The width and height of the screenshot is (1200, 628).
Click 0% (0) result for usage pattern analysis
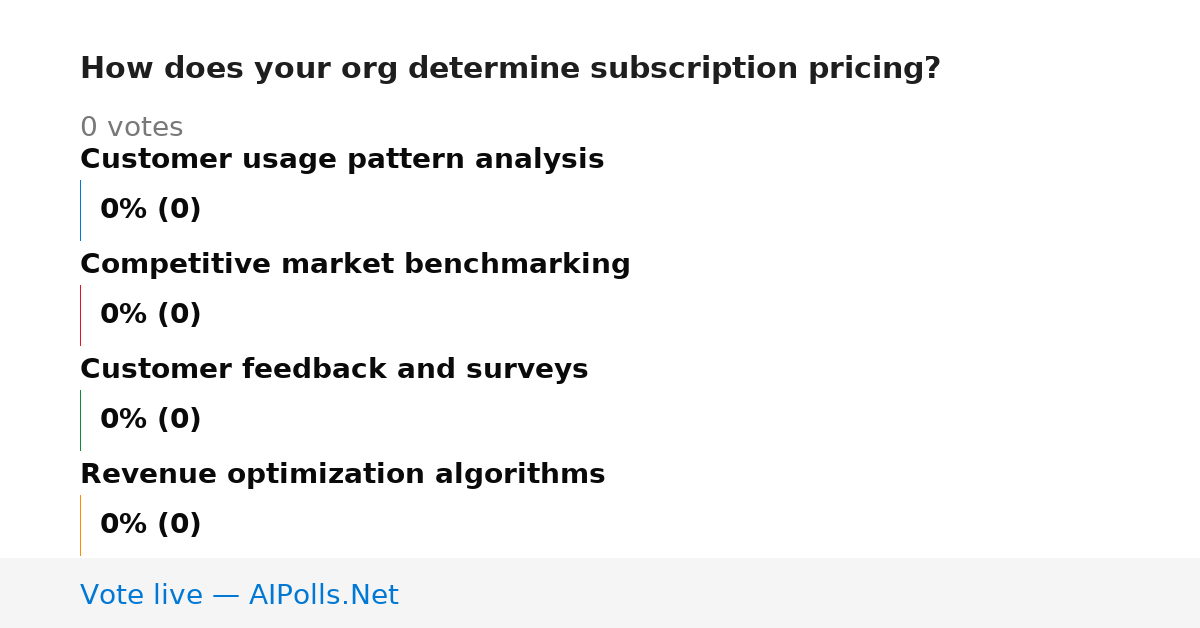coord(150,210)
